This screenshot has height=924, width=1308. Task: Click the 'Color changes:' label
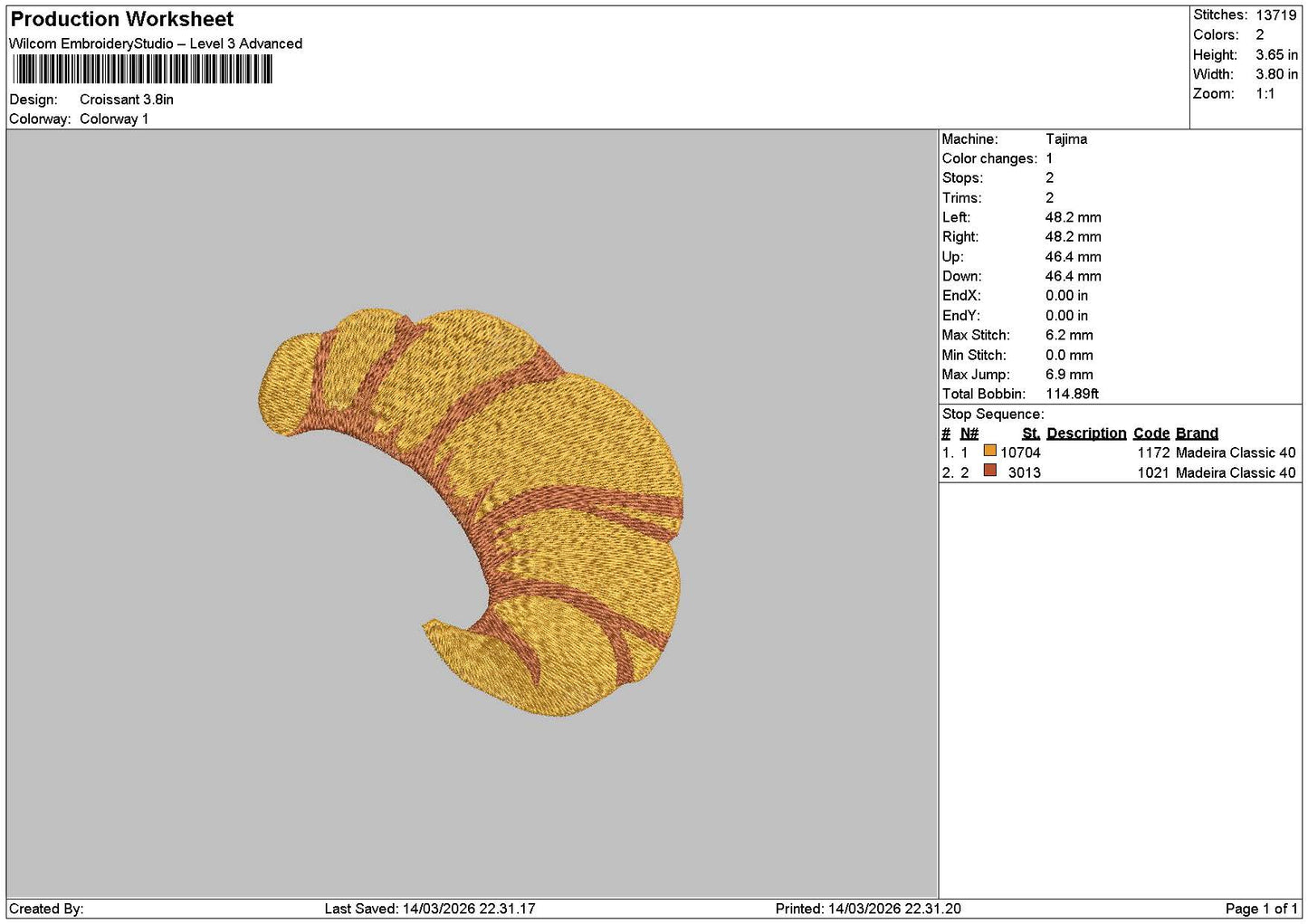[989, 158]
